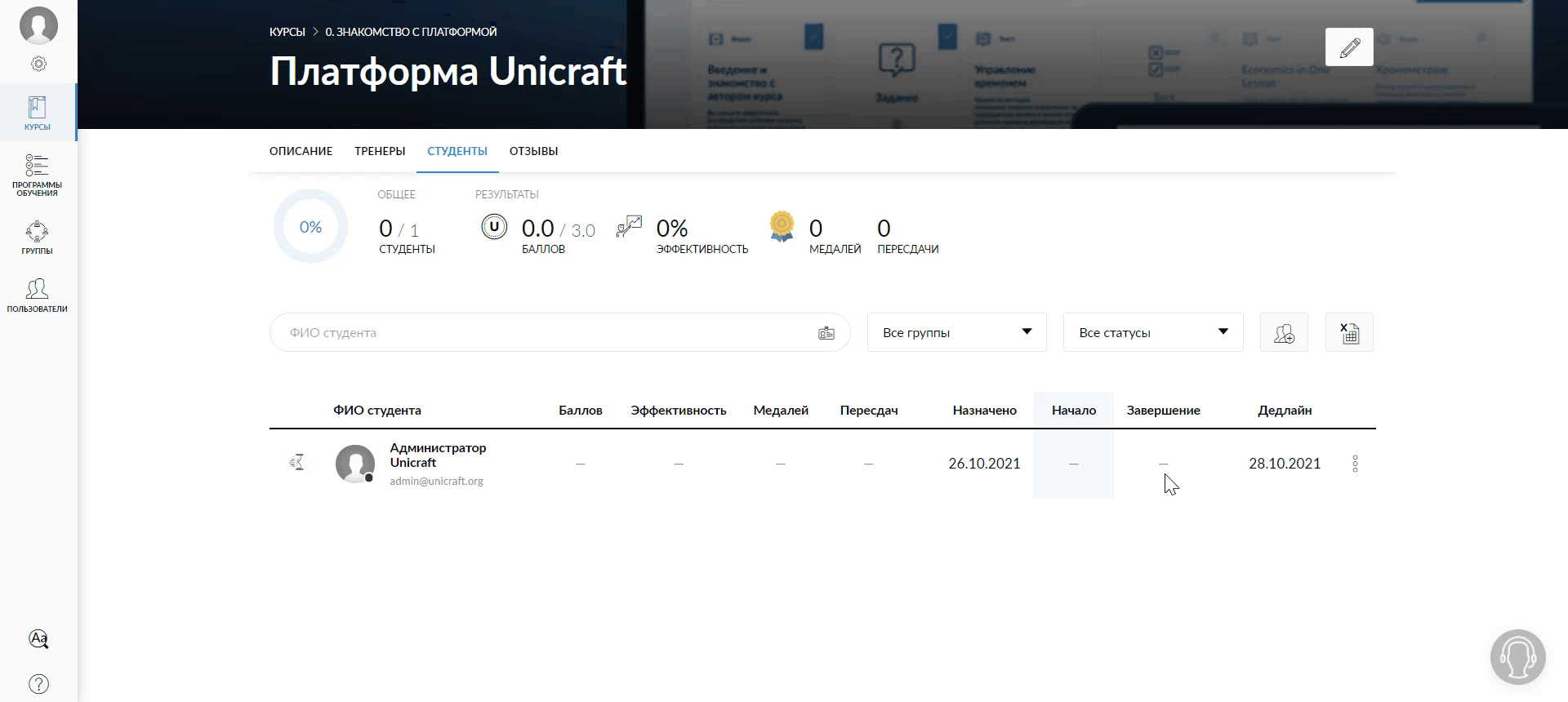Click the ID card icon in search field
The height and width of the screenshot is (702, 1568).
[826, 333]
